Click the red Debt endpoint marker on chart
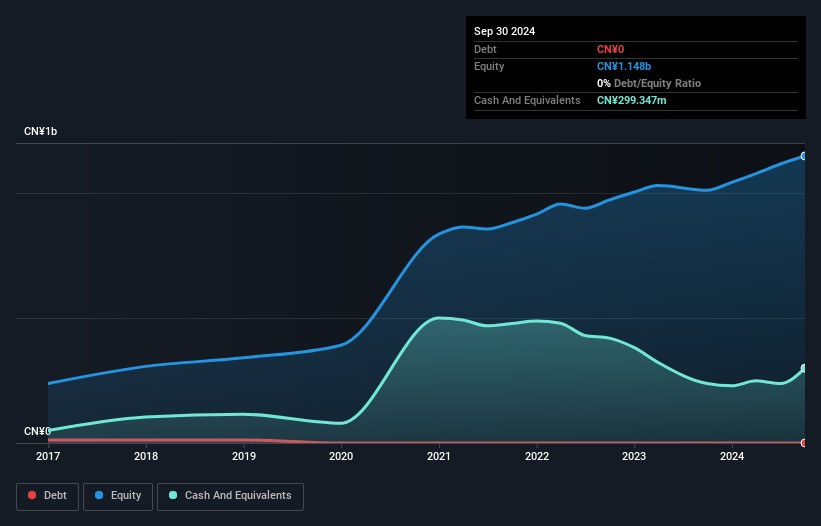Image resolution: width=821 pixels, height=526 pixels. tap(804, 442)
